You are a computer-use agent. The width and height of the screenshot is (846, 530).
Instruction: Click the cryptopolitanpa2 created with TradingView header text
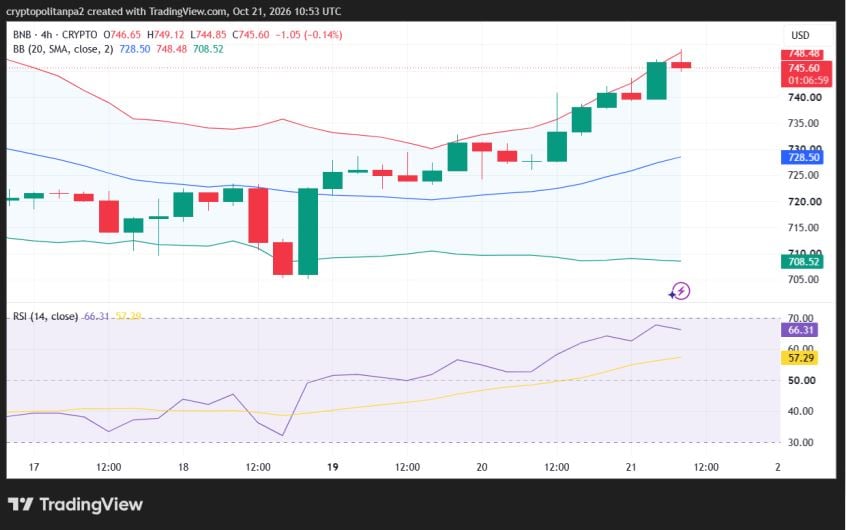173,11
